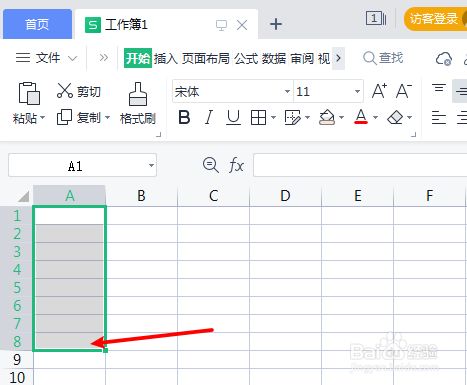Image resolution: width=467 pixels, height=385 pixels.
Task: Apply the red font color
Action: coord(361,117)
